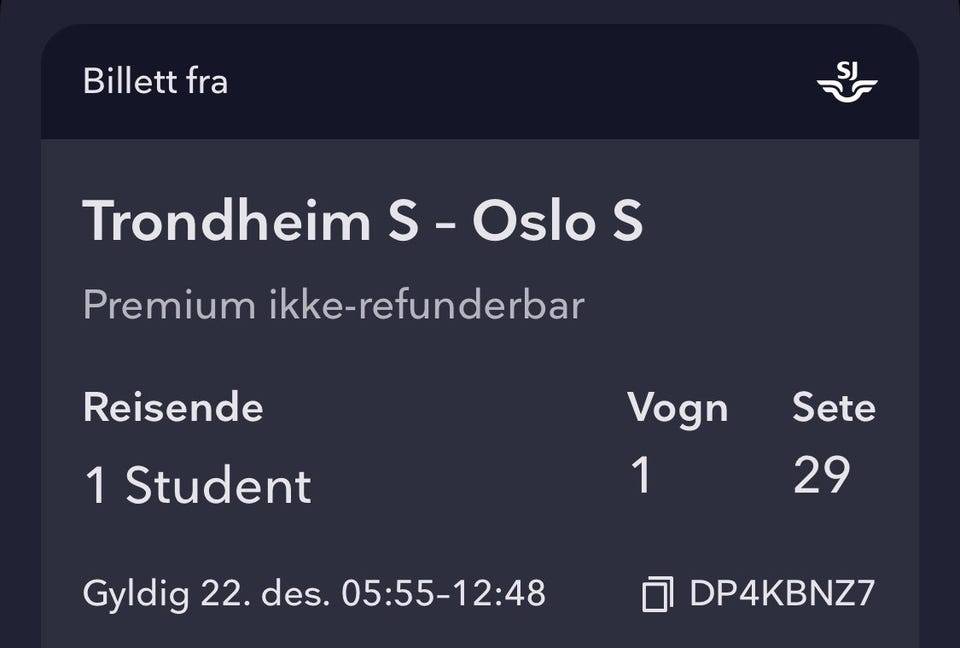Tap 'Oslo S' destination text
The height and width of the screenshot is (648, 960).
(558, 220)
